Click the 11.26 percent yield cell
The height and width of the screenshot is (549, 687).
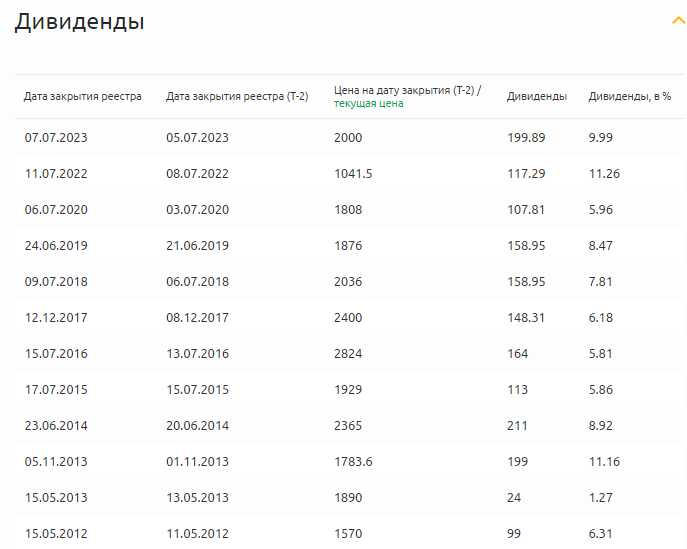(x=604, y=173)
